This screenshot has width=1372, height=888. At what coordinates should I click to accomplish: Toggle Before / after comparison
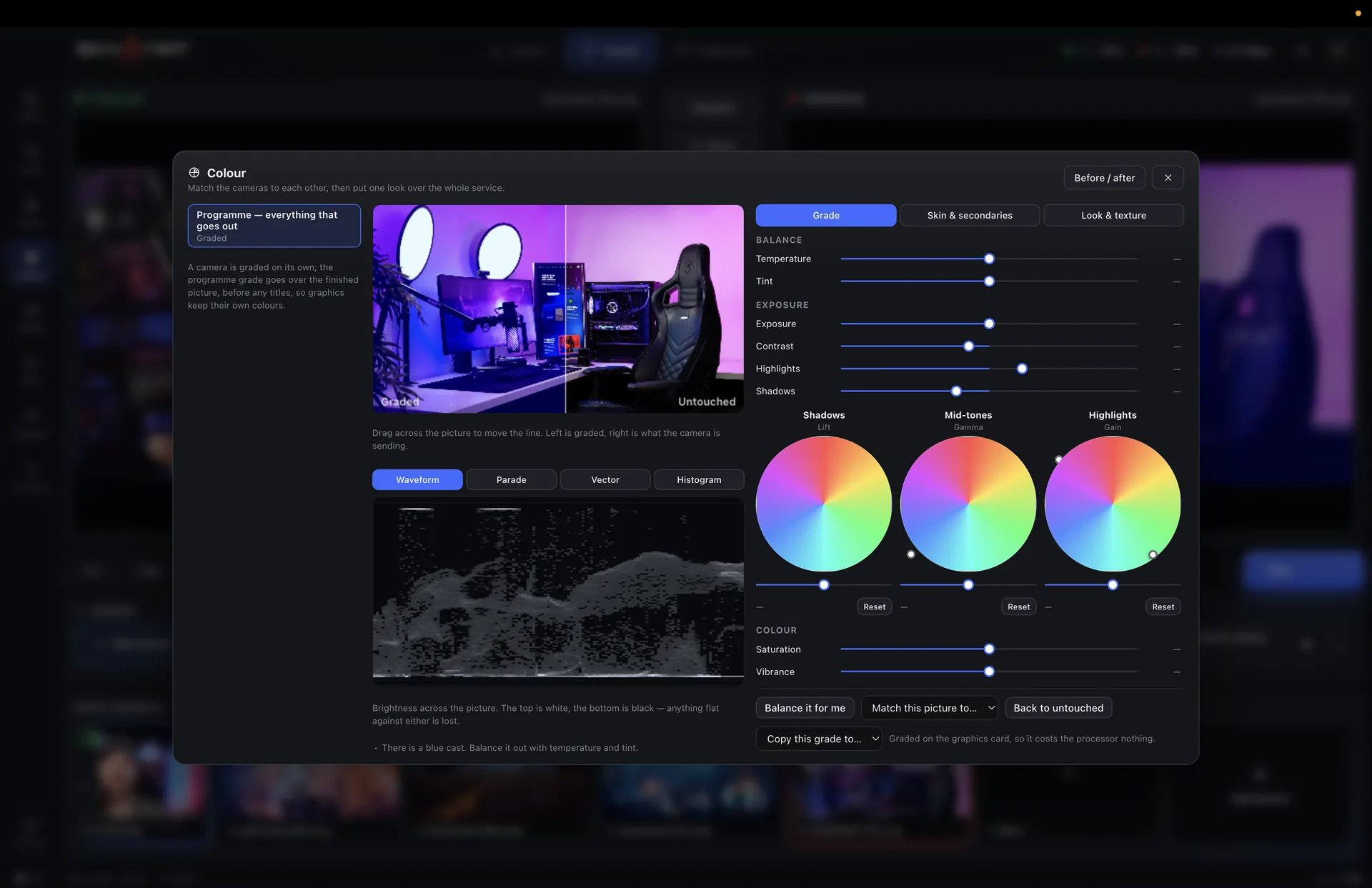1104,178
